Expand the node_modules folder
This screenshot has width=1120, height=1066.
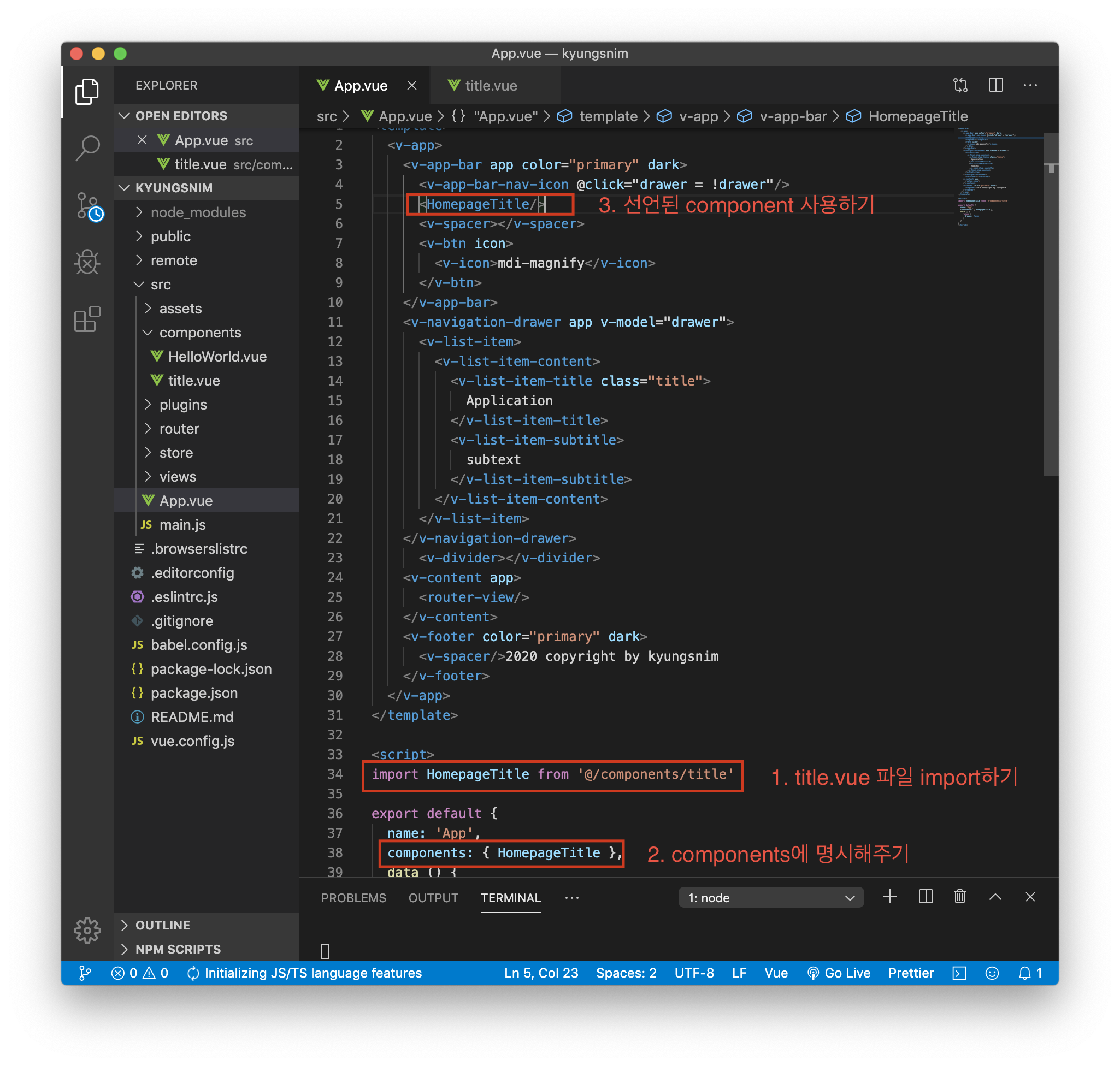click(x=198, y=212)
